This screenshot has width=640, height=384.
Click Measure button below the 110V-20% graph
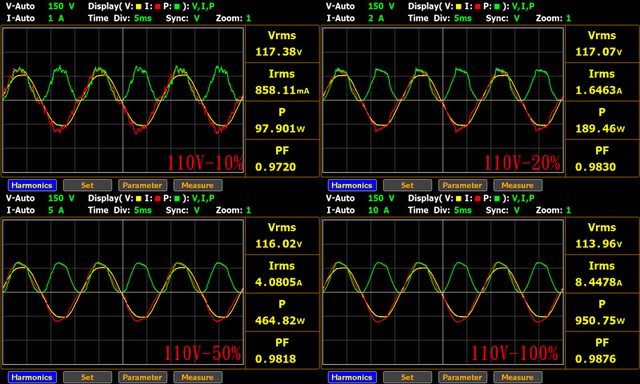pos(518,185)
